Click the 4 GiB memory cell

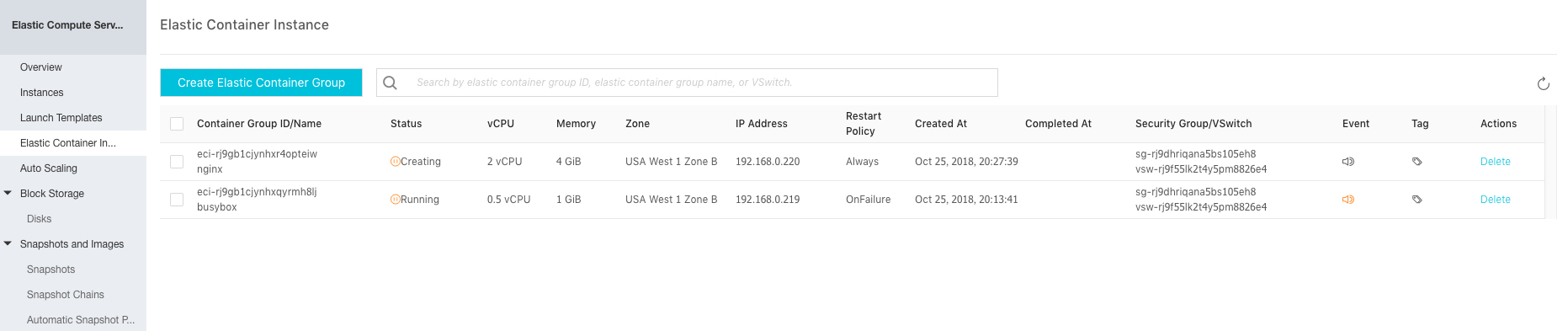click(x=568, y=162)
